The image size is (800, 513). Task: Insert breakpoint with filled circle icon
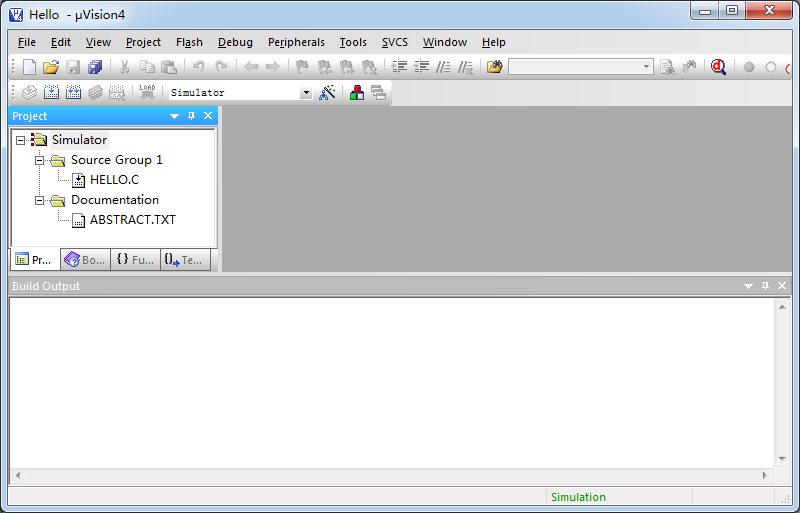click(x=748, y=67)
